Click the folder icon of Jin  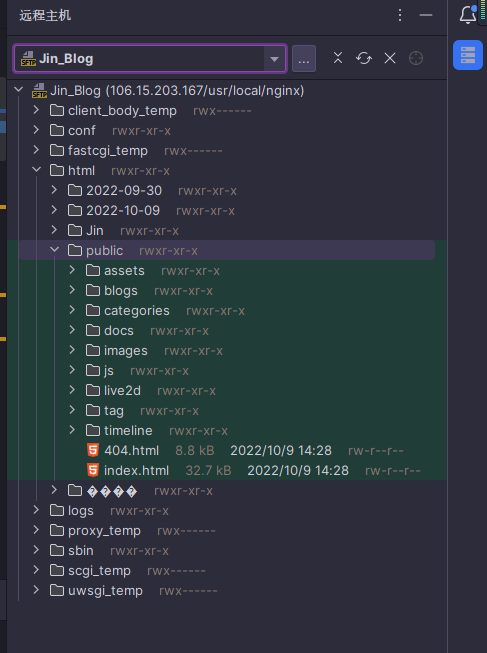coord(75,230)
